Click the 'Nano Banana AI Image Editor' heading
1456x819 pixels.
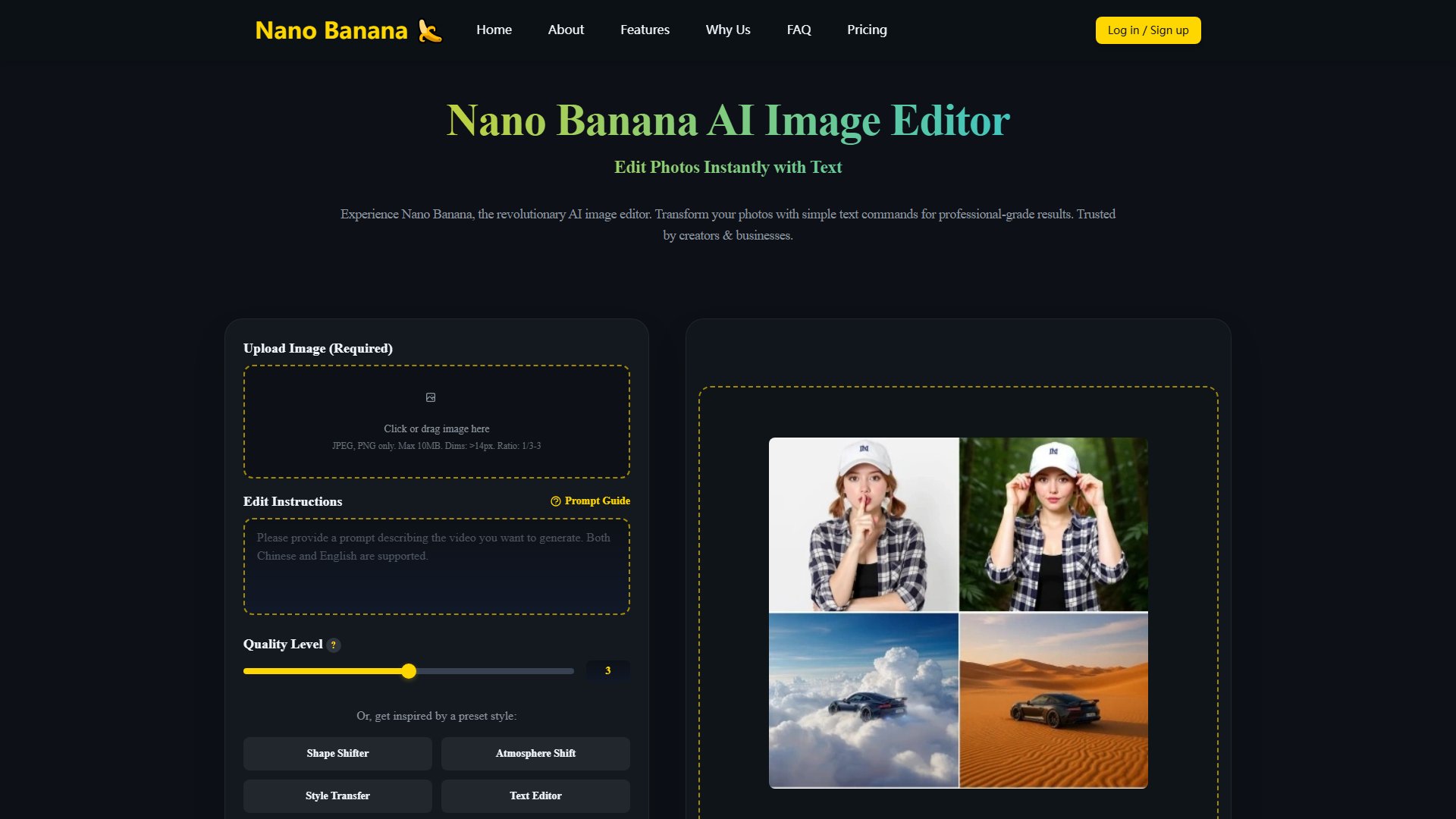(x=728, y=121)
